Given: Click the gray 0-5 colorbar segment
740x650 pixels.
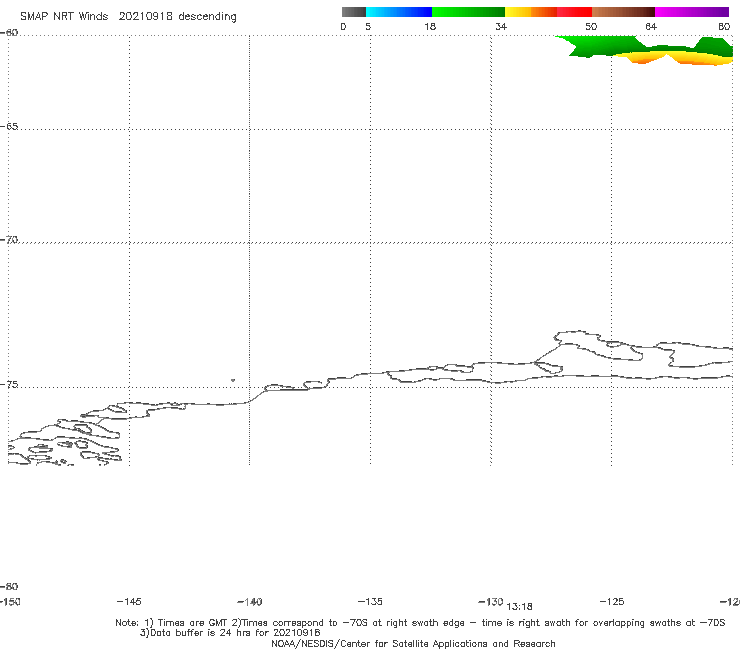Looking at the screenshot, I should 354,12.
